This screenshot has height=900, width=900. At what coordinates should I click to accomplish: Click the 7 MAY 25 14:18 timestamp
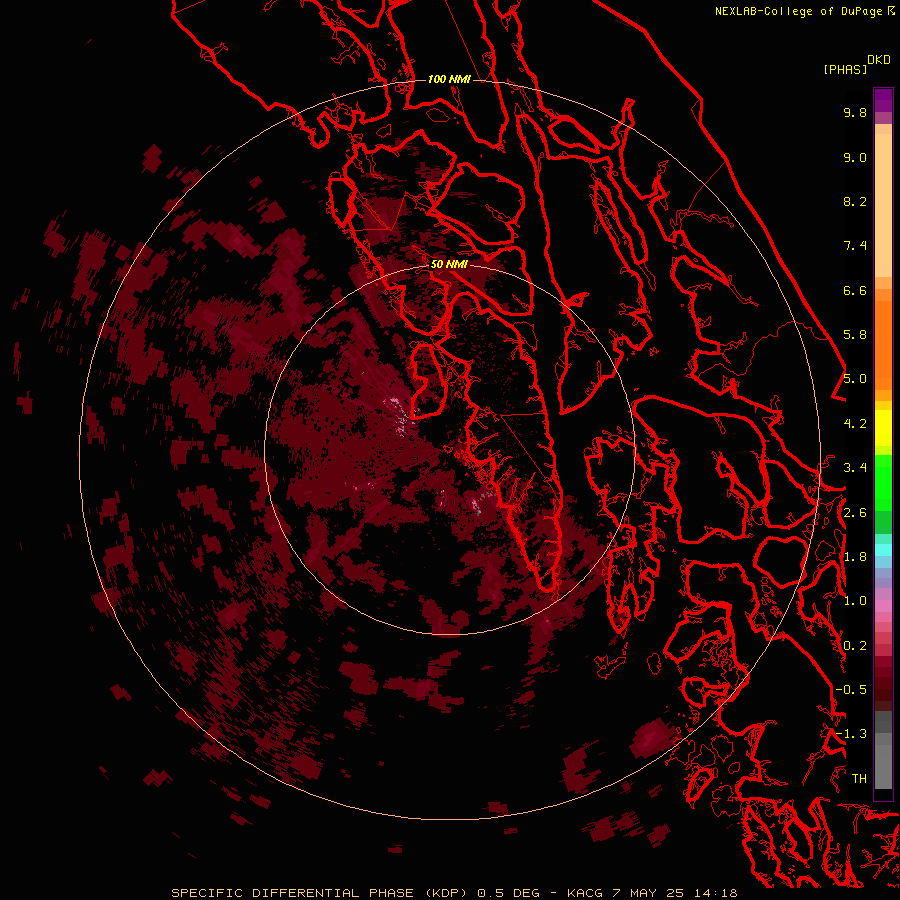click(x=674, y=893)
